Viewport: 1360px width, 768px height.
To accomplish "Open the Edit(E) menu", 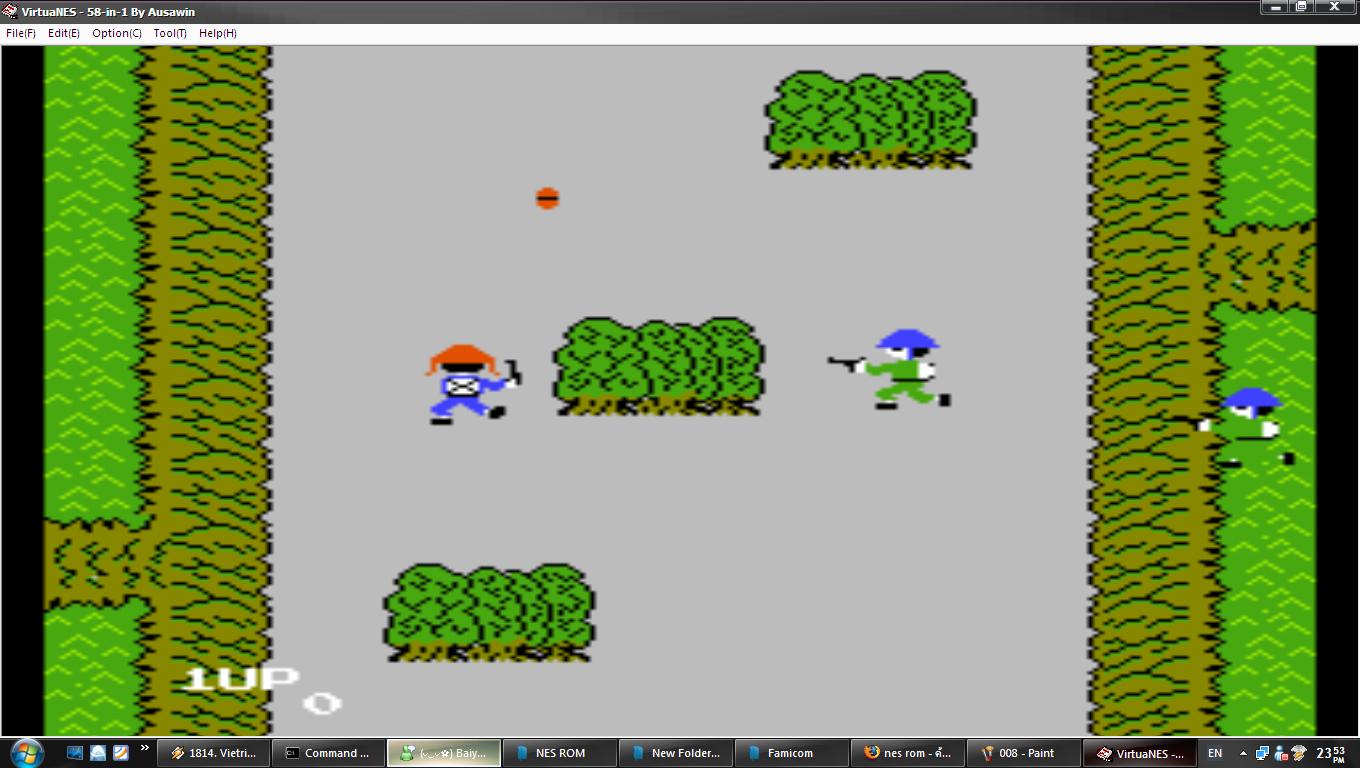I will click(x=64, y=33).
